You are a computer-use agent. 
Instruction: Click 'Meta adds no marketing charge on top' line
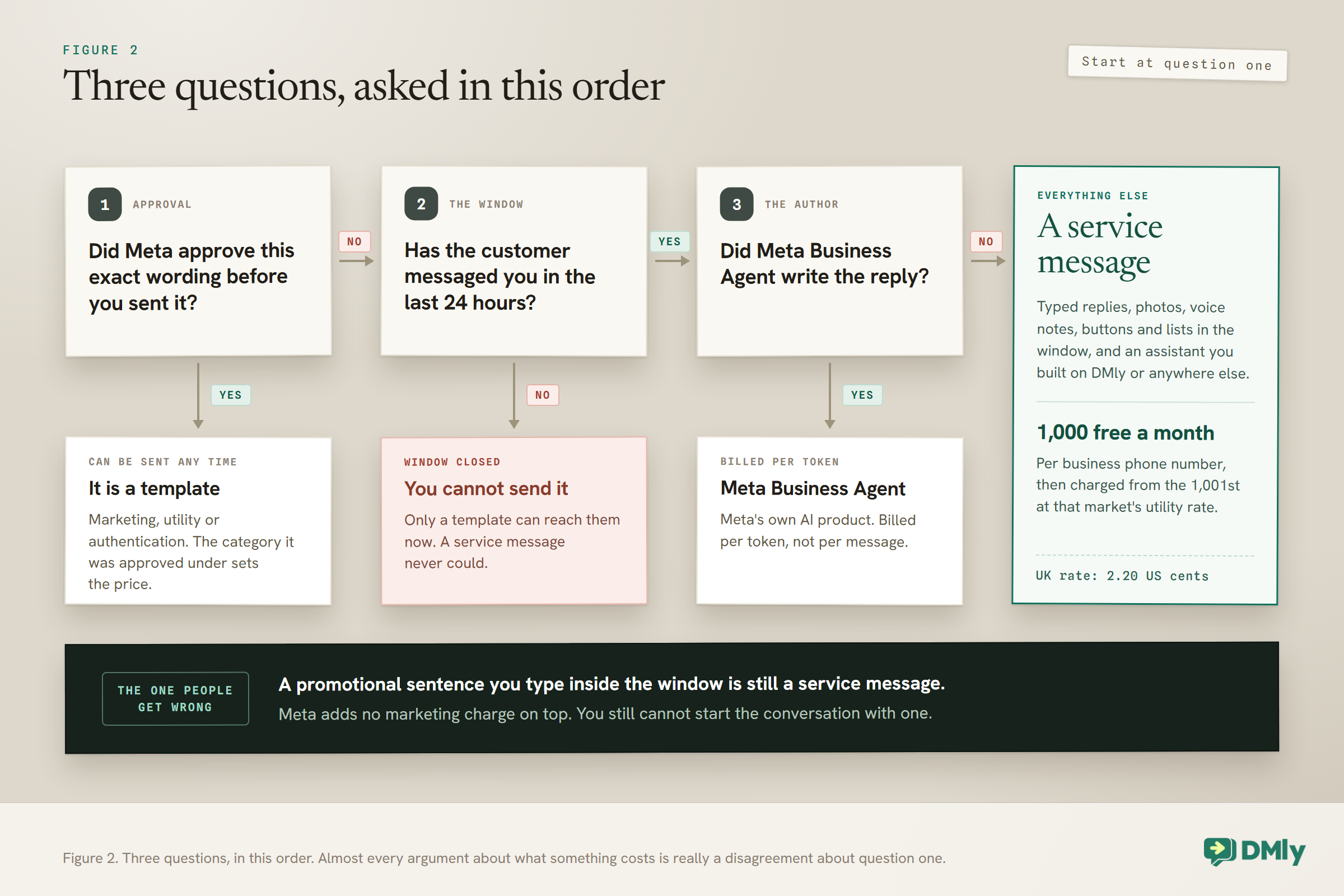605,713
